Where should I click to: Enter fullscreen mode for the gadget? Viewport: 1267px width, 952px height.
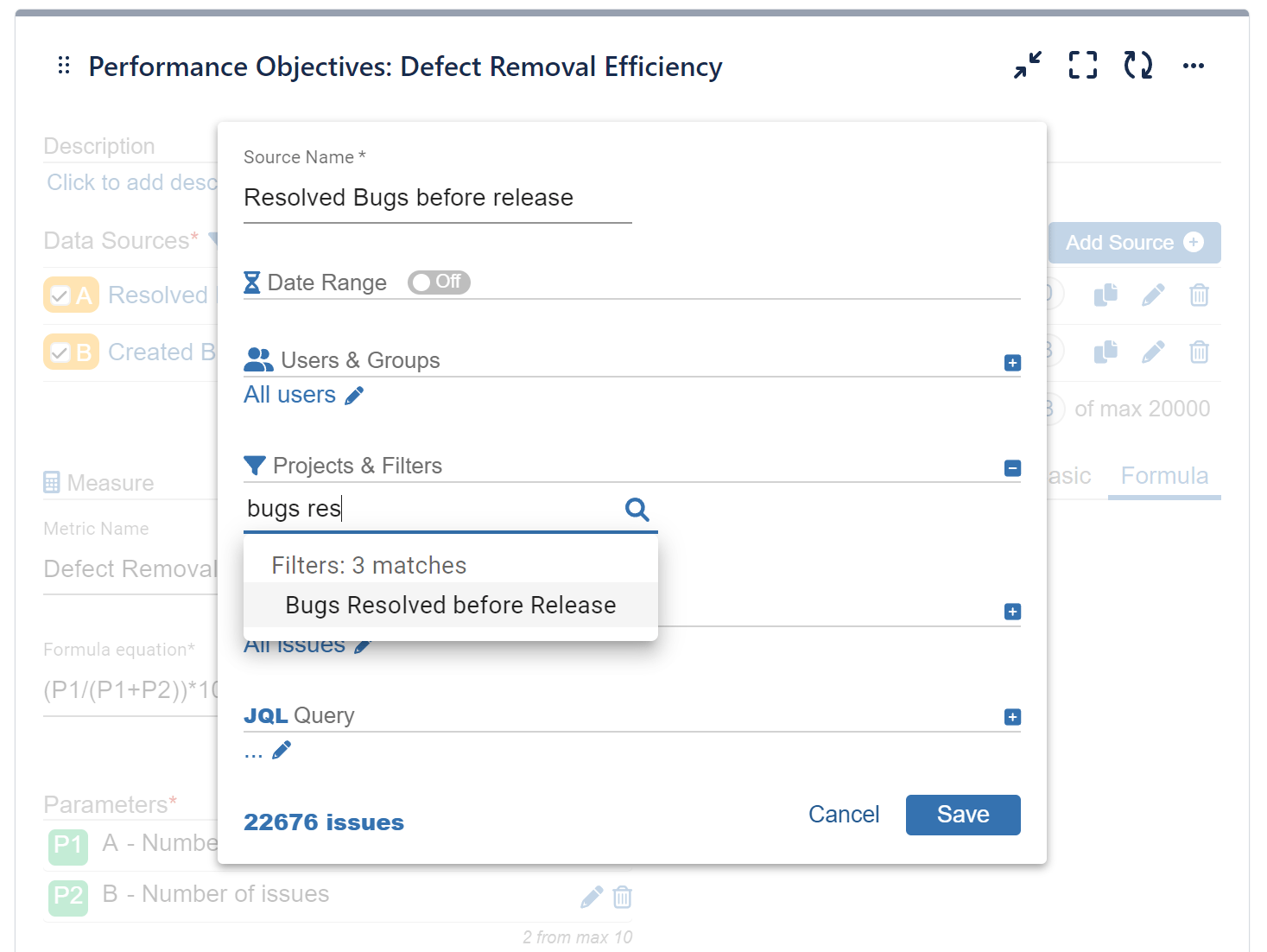click(x=1082, y=65)
